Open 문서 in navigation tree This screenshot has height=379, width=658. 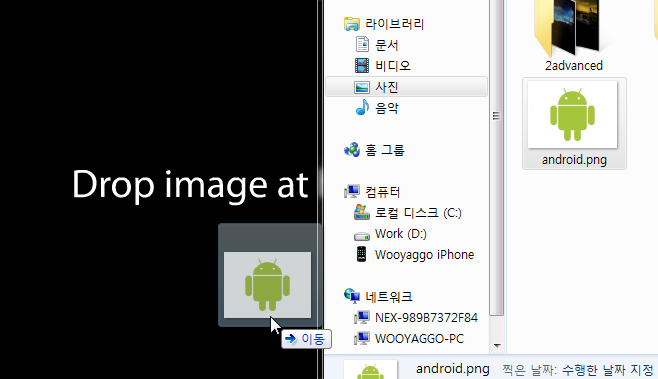pyautogui.click(x=386, y=45)
